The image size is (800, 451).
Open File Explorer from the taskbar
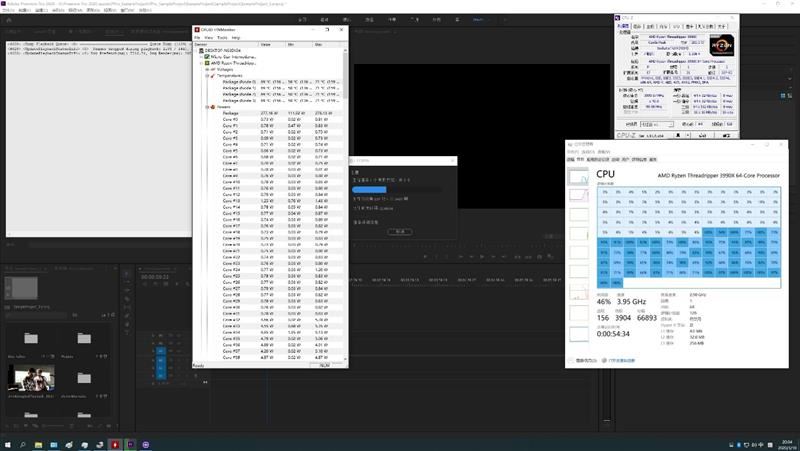coord(38,445)
